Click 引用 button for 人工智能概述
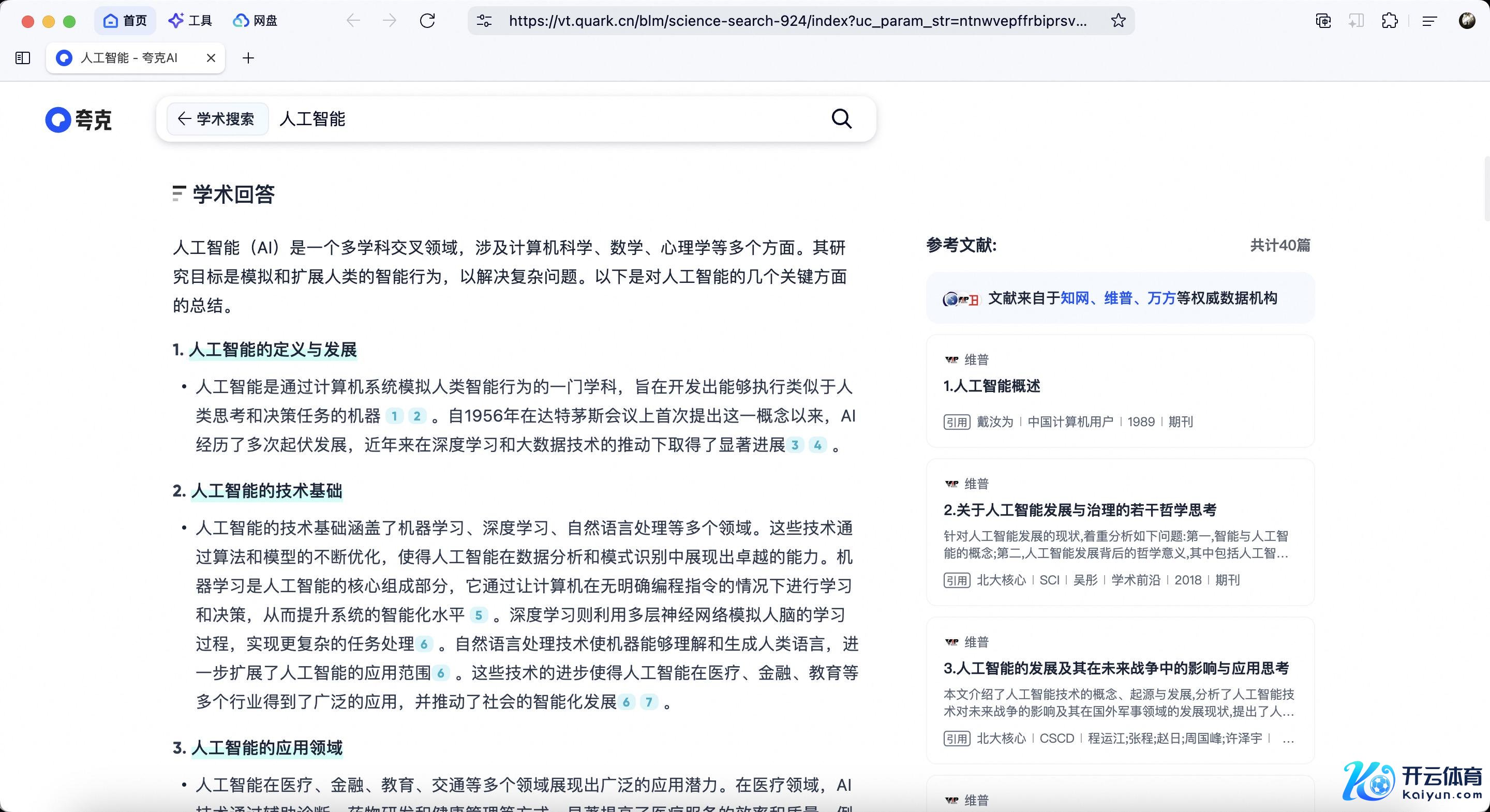This screenshot has height=812, width=1490. pyautogui.click(x=956, y=422)
